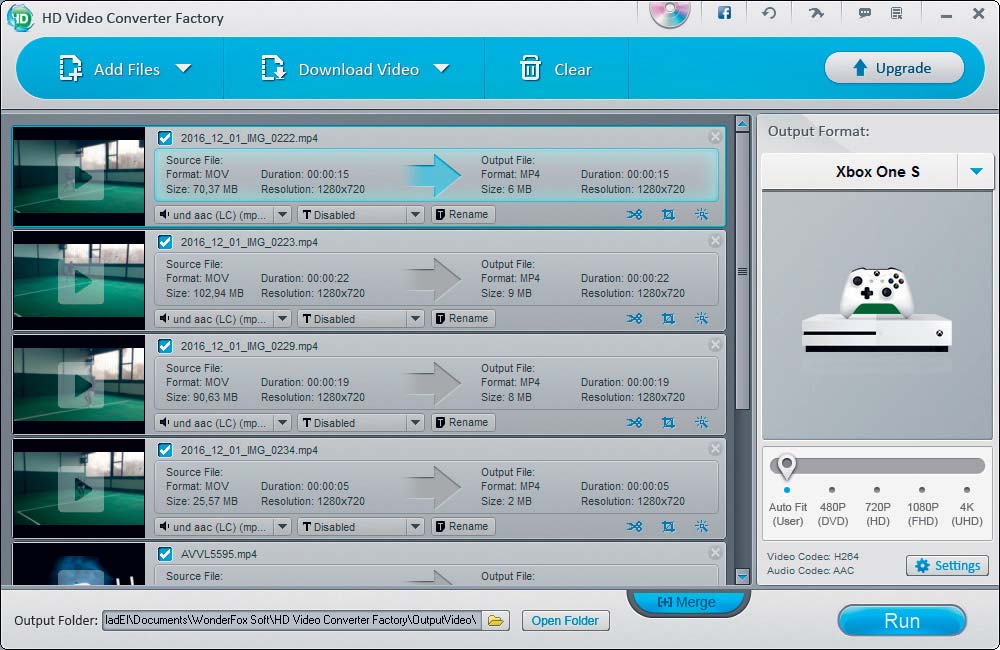
Task: Open audio track dropdown for 2016_12_01_IMG_0223.mp4
Action: point(283,318)
